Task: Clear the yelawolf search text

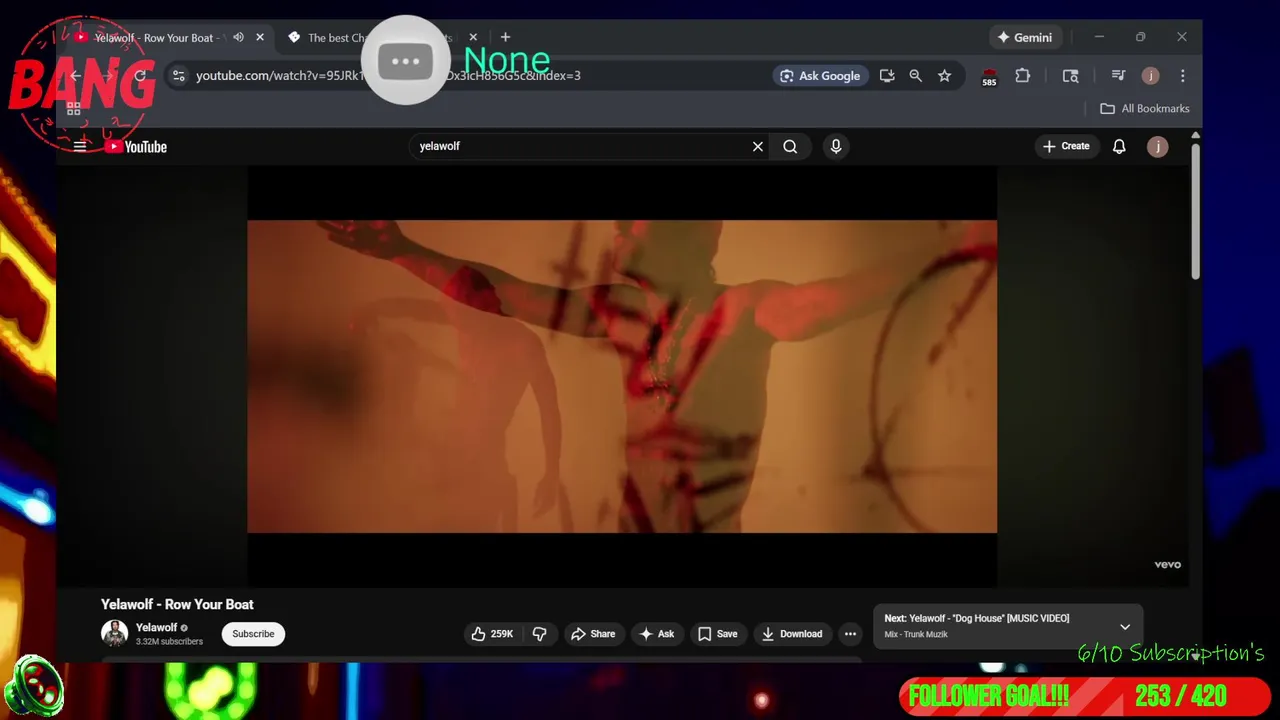Action: pyautogui.click(x=758, y=146)
